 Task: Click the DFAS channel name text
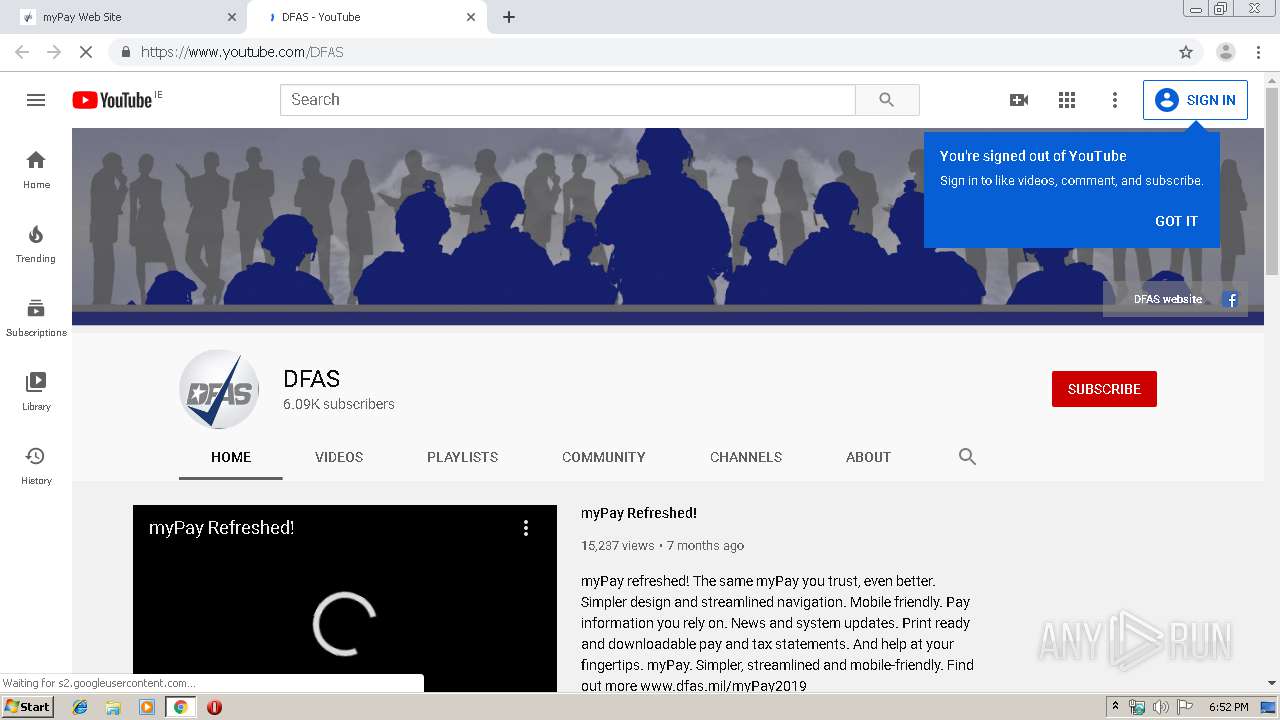(x=312, y=379)
